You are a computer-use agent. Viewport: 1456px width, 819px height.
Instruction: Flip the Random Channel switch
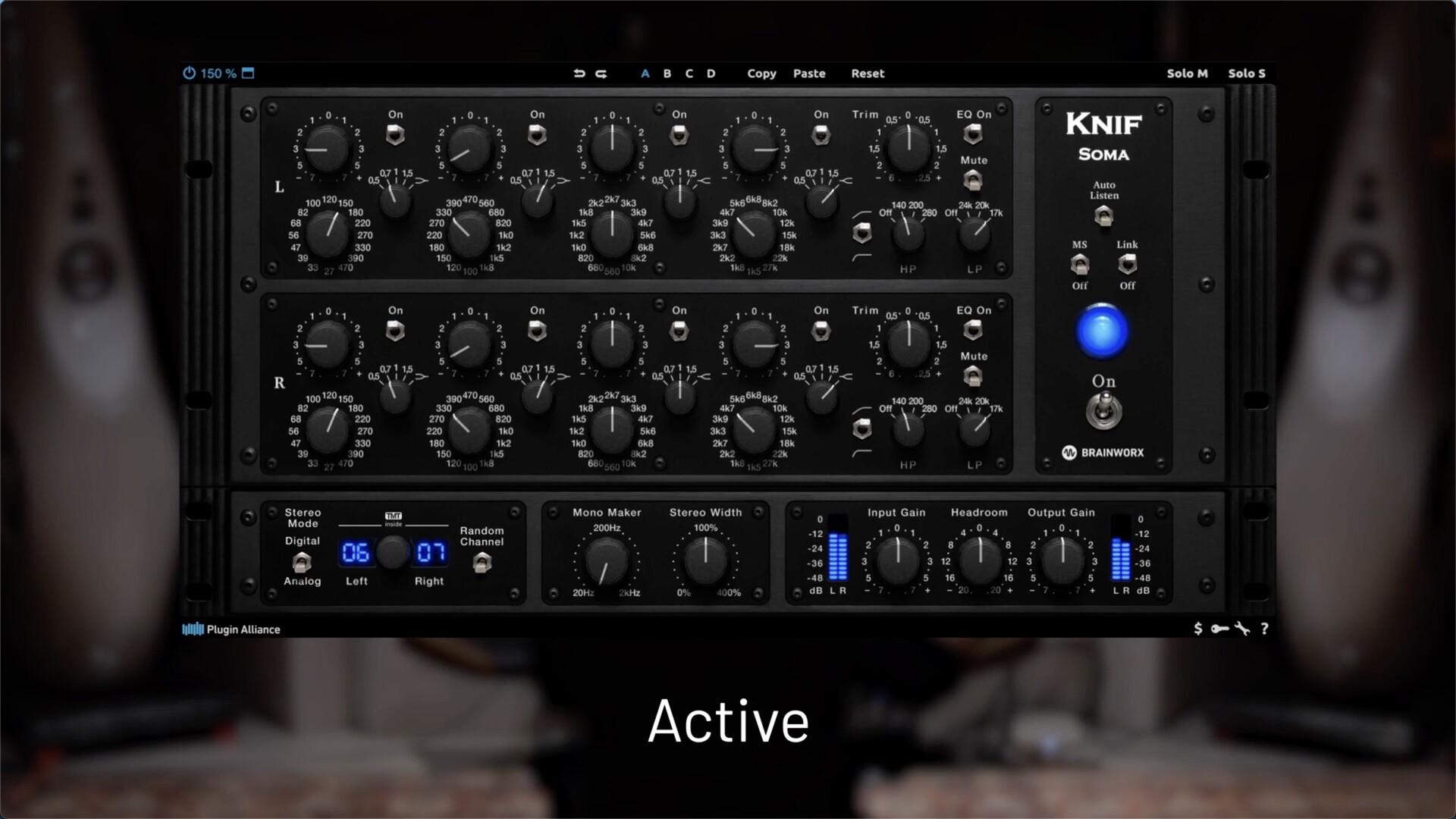pos(482,563)
